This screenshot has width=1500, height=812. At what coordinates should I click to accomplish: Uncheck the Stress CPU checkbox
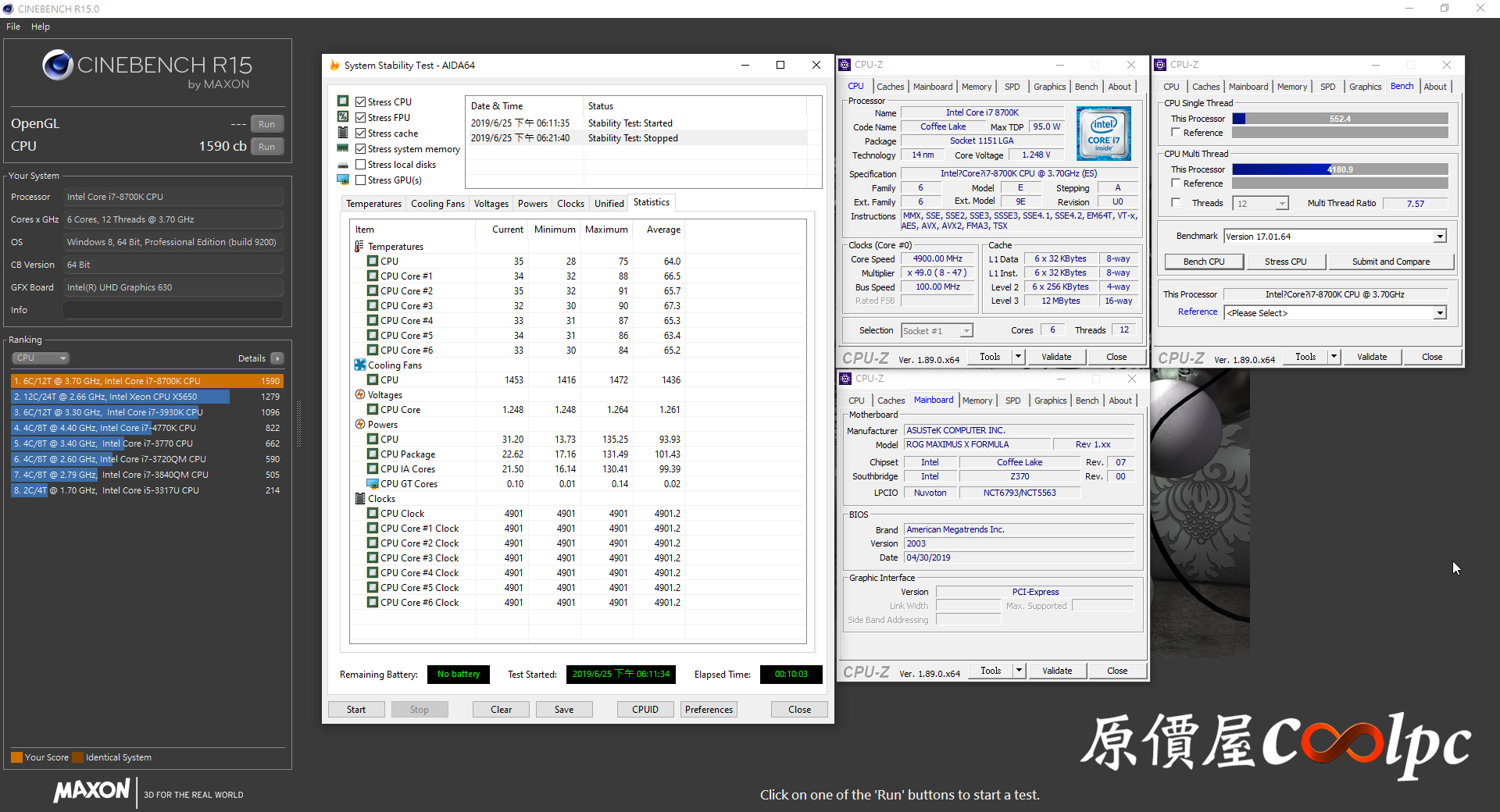[x=361, y=101]
